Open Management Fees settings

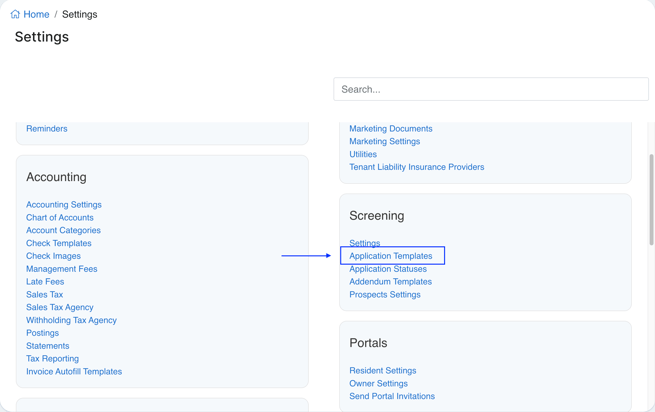(61, 269)
